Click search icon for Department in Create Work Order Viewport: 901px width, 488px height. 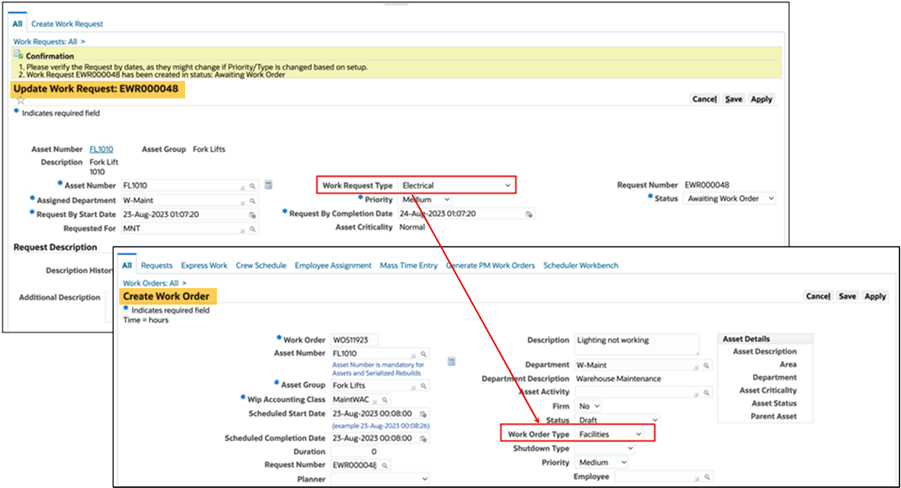click(x=706, y=366)
